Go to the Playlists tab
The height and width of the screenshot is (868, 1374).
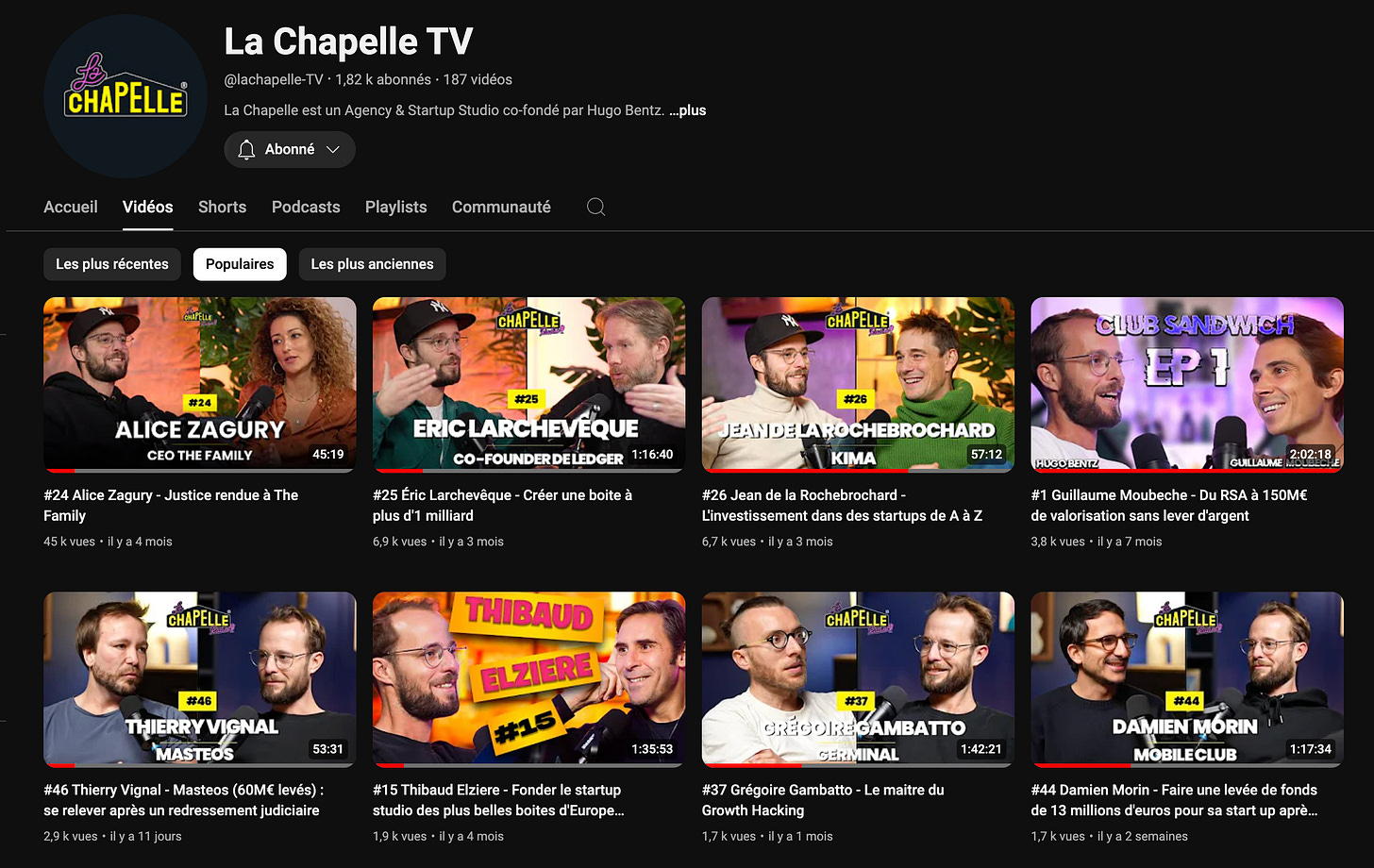[x=396, y=207]
